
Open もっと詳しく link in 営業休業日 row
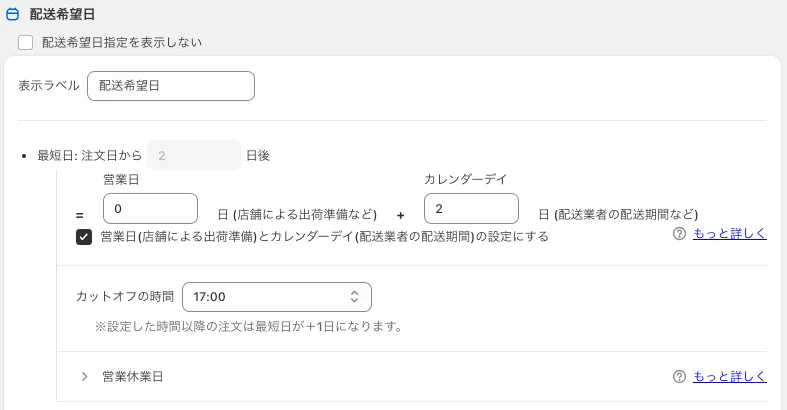tap(731, 377)
